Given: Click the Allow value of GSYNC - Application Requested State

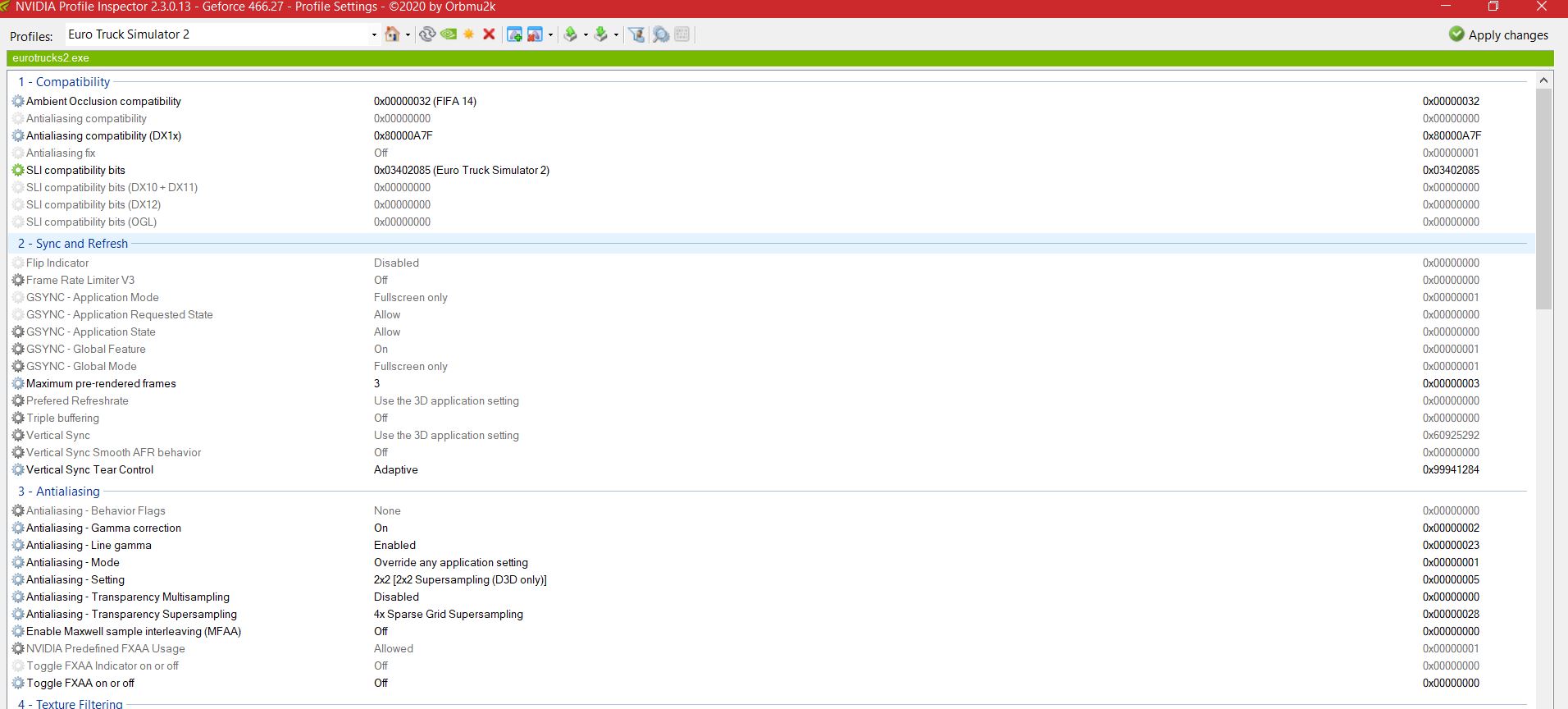Looking at the screenshot, I should 387,315.
